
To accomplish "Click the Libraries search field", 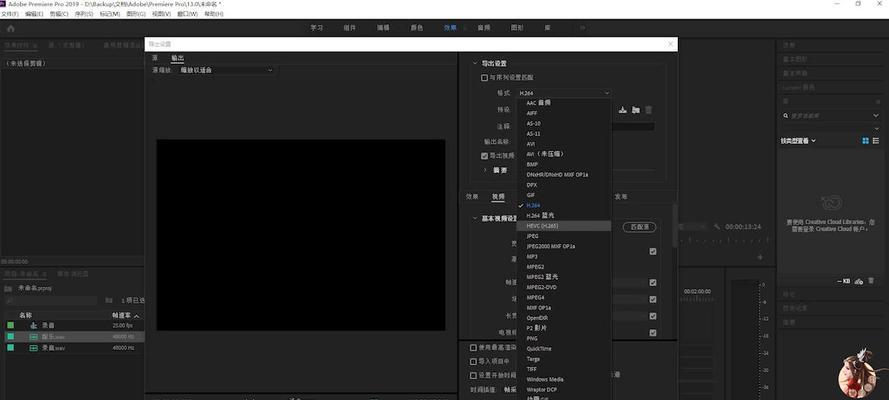I will [828, 116].
